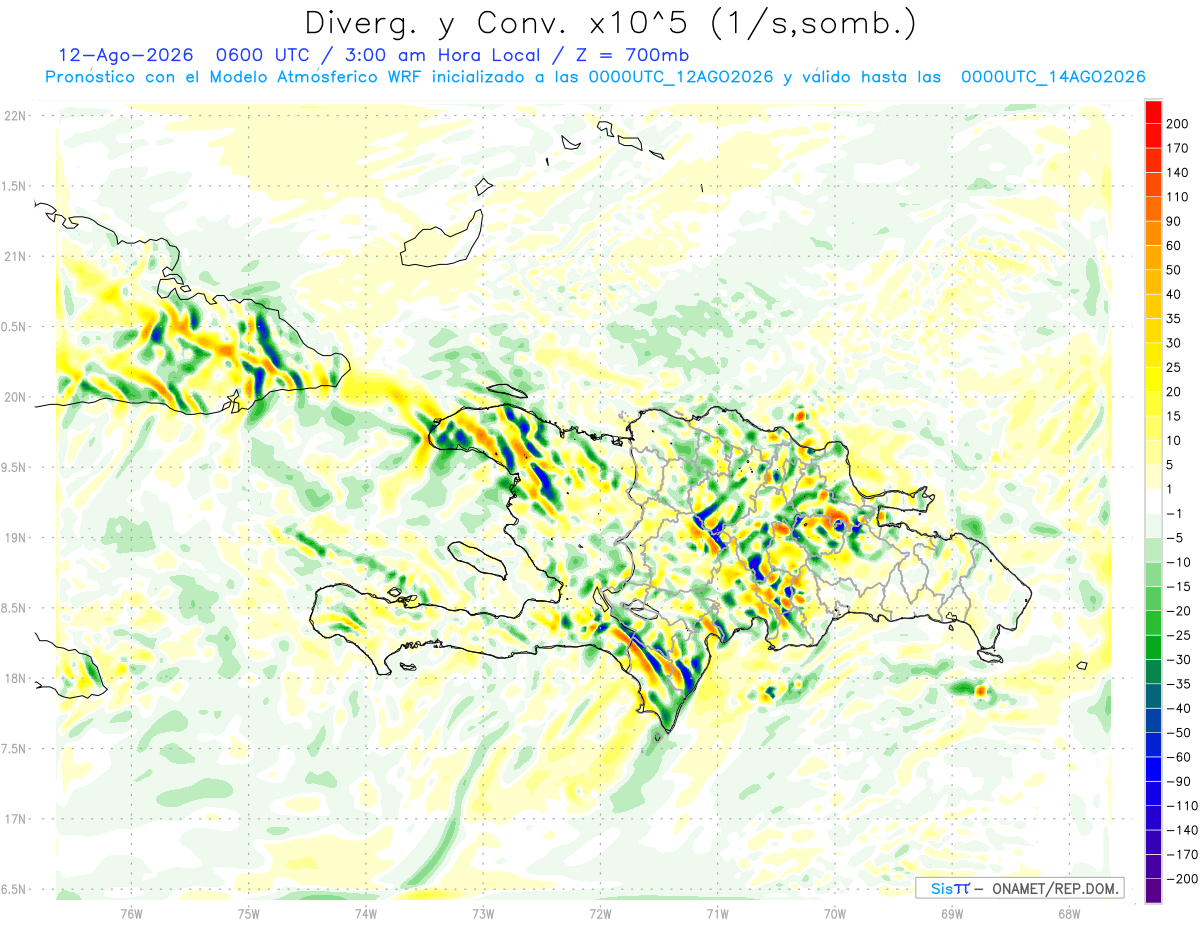Click the colorbar swatch between 50 and 60

(1153, 258)
